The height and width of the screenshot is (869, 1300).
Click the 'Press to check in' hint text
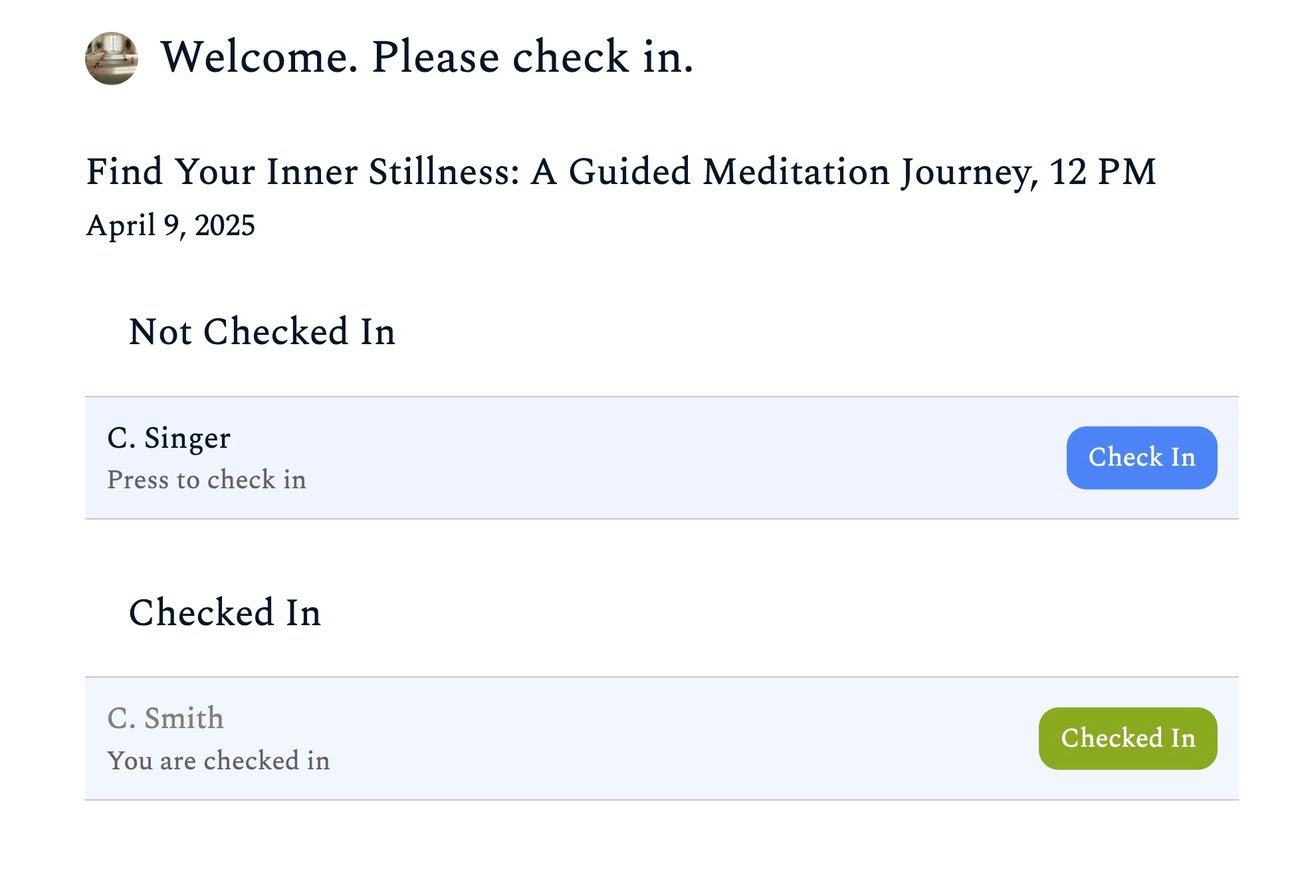click(206, 480)
